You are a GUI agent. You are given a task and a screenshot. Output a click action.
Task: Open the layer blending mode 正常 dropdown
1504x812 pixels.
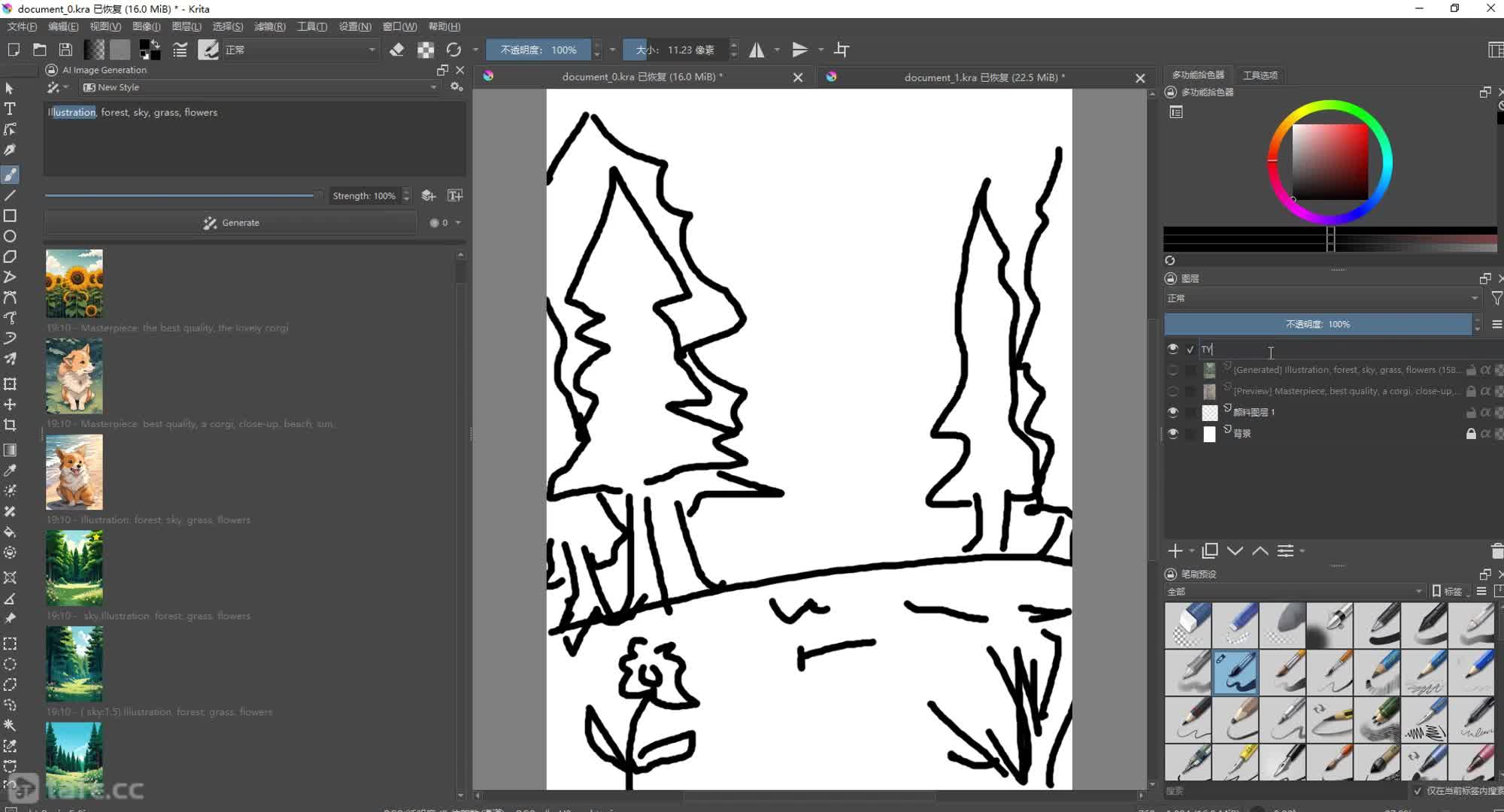(x=1323, y=298)
